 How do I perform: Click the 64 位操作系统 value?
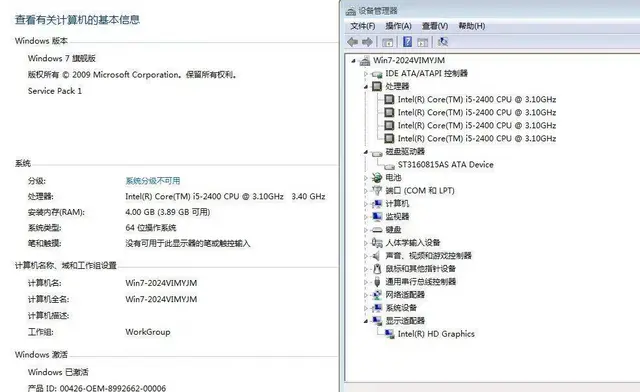click(151, 228)
